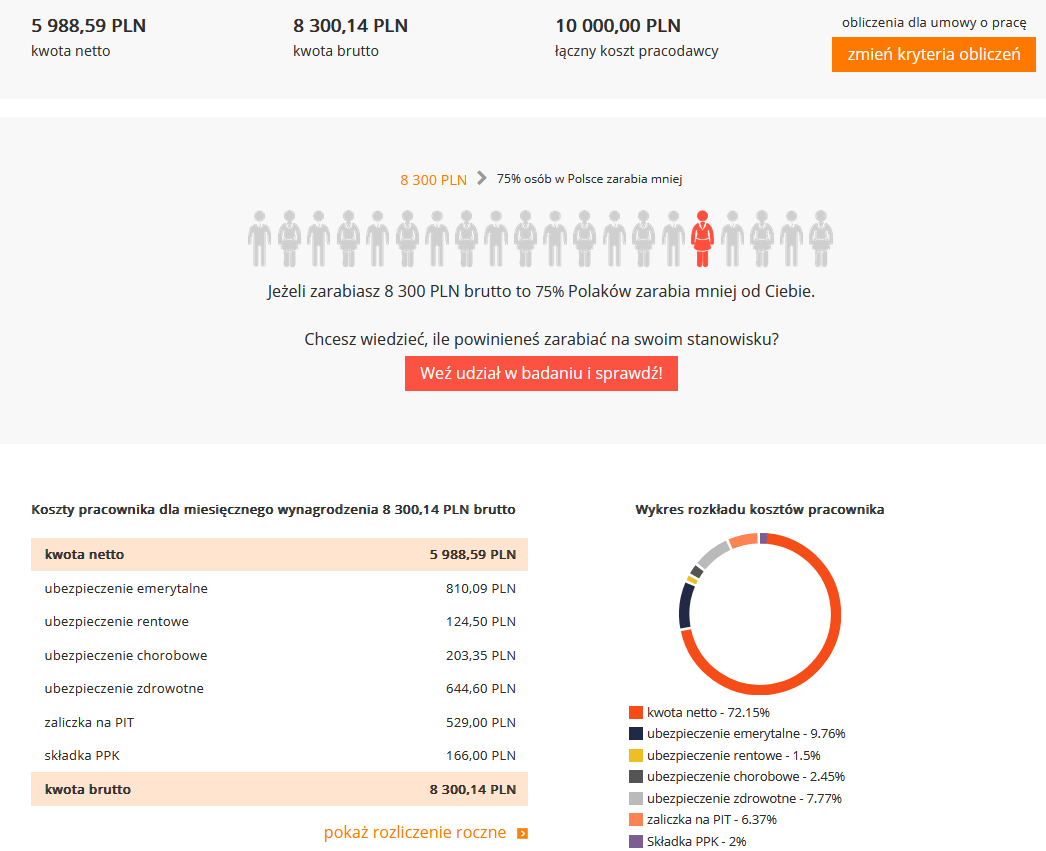
Task: Click the 'Wykres rozkładu kosztów pracownika' heading
Action: coord(760,510)
